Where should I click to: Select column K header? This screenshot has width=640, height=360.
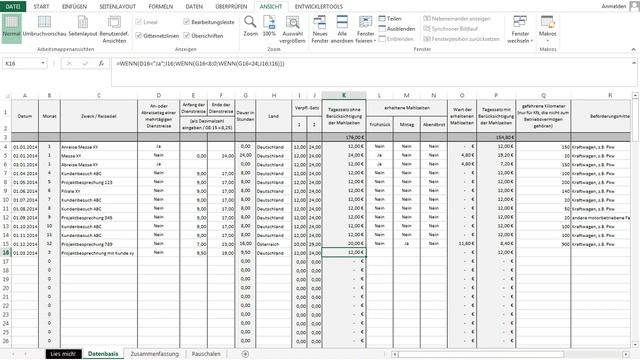coord(344,95)
